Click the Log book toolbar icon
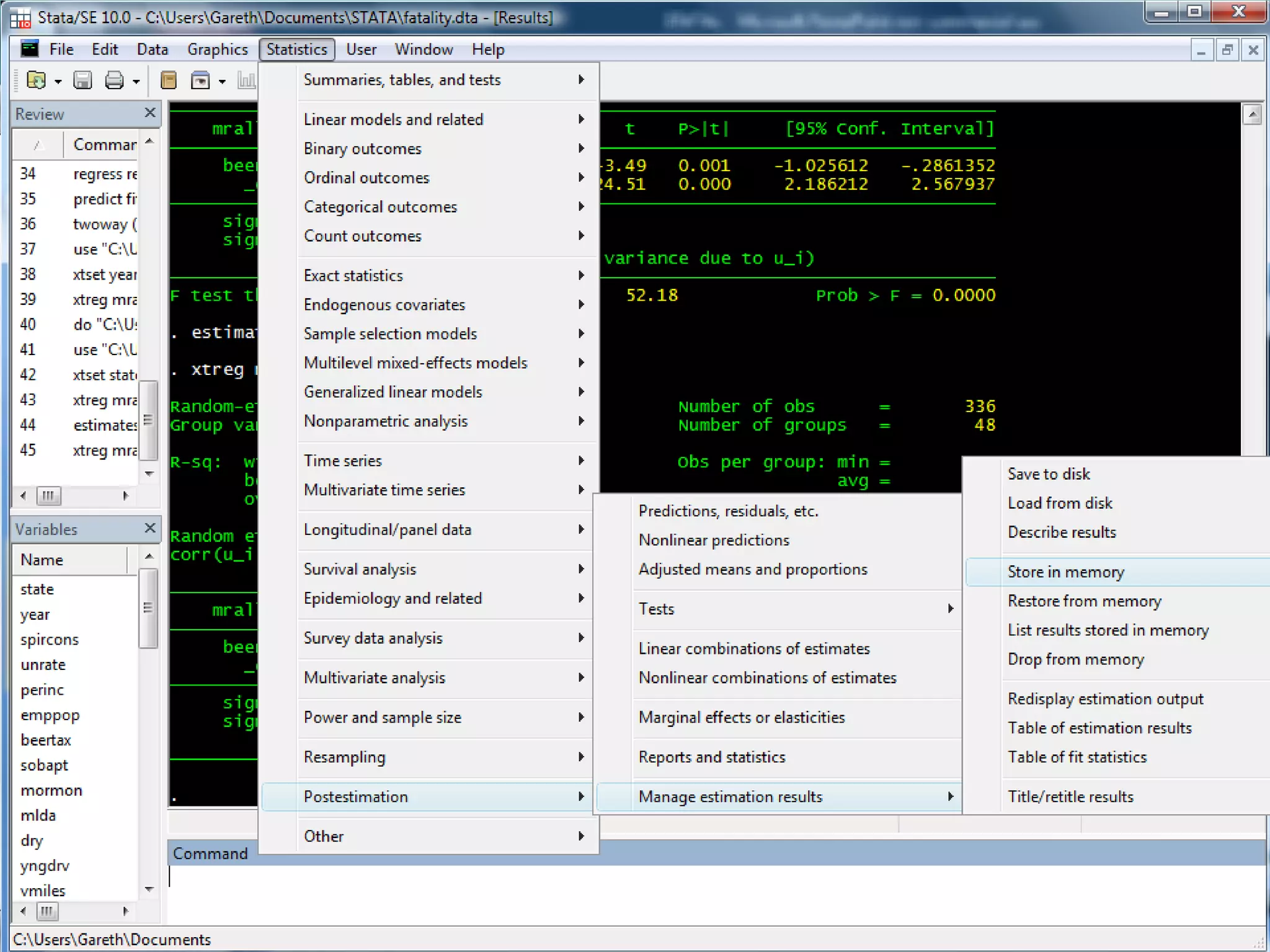 [x=169, y=80]
